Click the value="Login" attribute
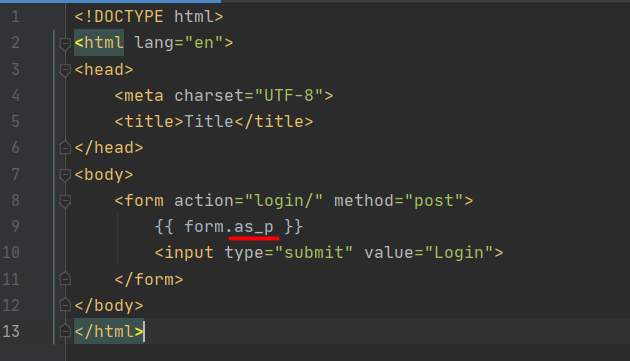Image resolution: width=630 pixels, height=361 pixels. [x=429, y=253]
